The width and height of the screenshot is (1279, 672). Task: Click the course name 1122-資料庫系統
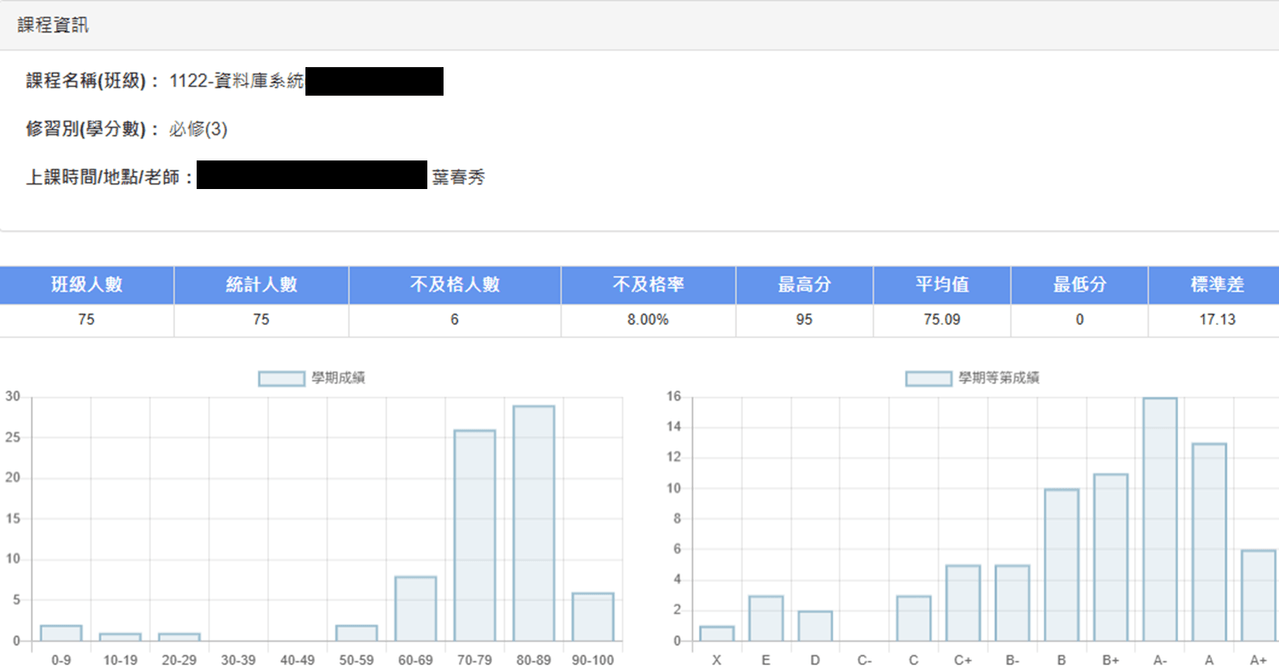(x=237, y=81)
